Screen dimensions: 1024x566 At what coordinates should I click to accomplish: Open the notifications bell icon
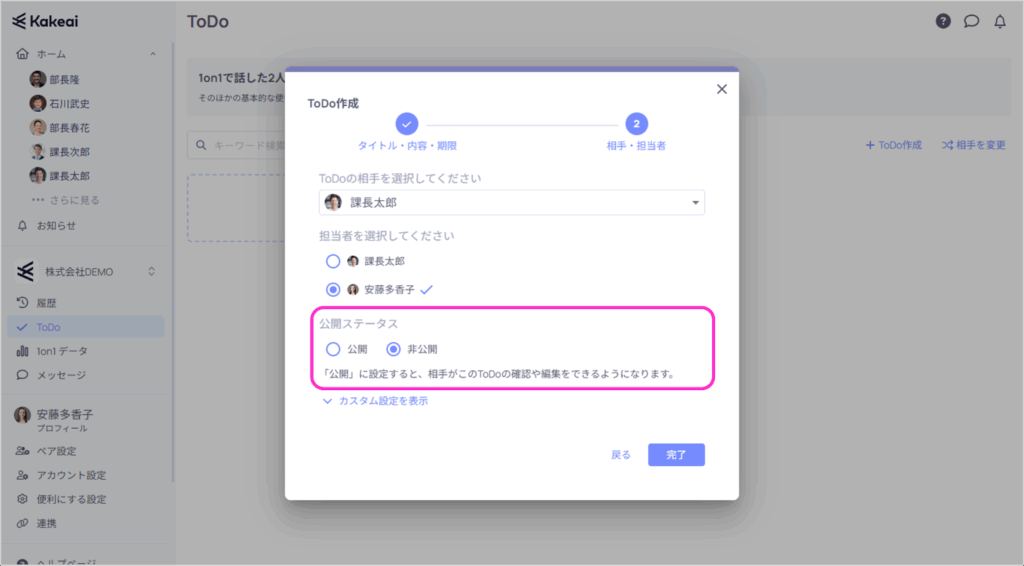999,22
